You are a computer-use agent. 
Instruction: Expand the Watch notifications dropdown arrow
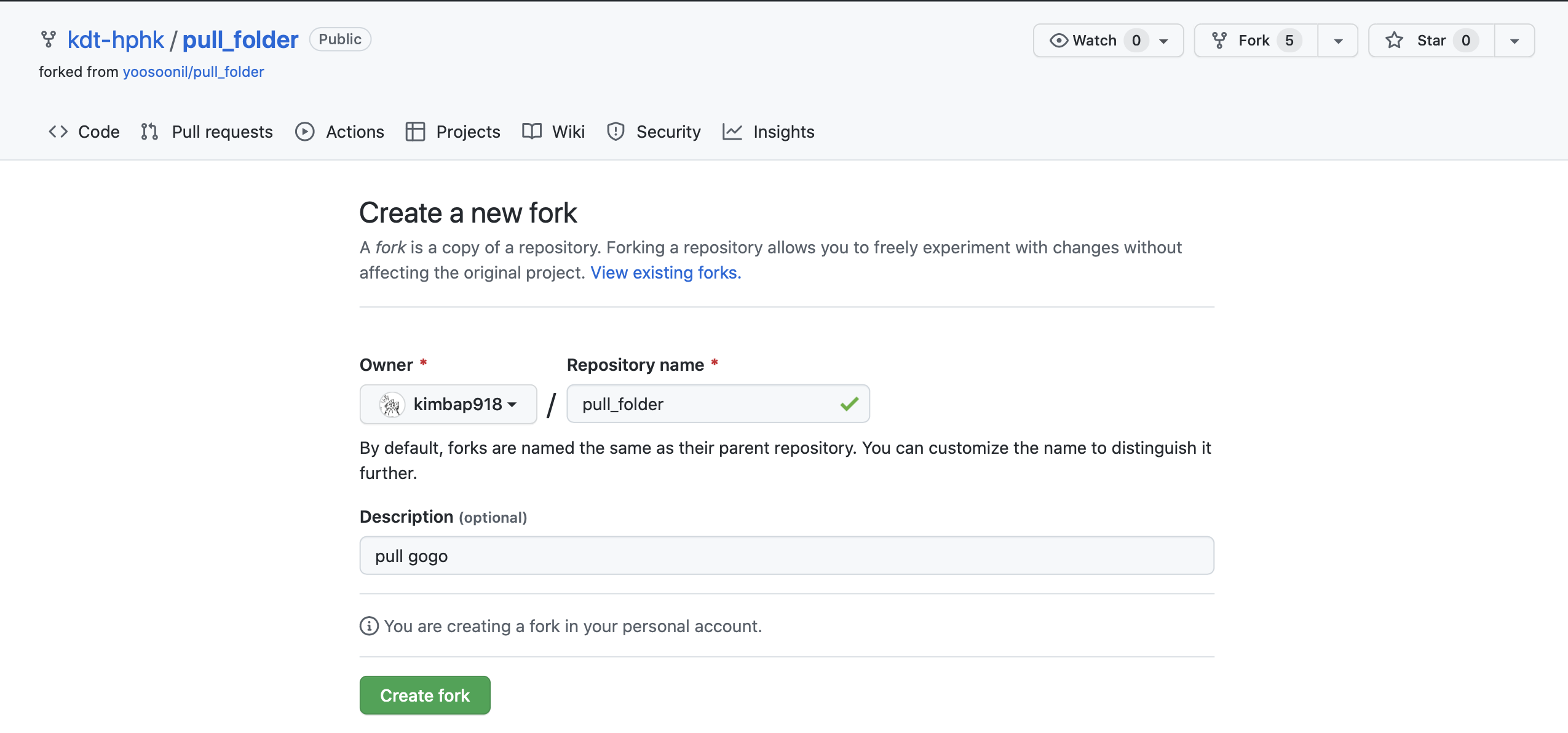point(1164,41)
